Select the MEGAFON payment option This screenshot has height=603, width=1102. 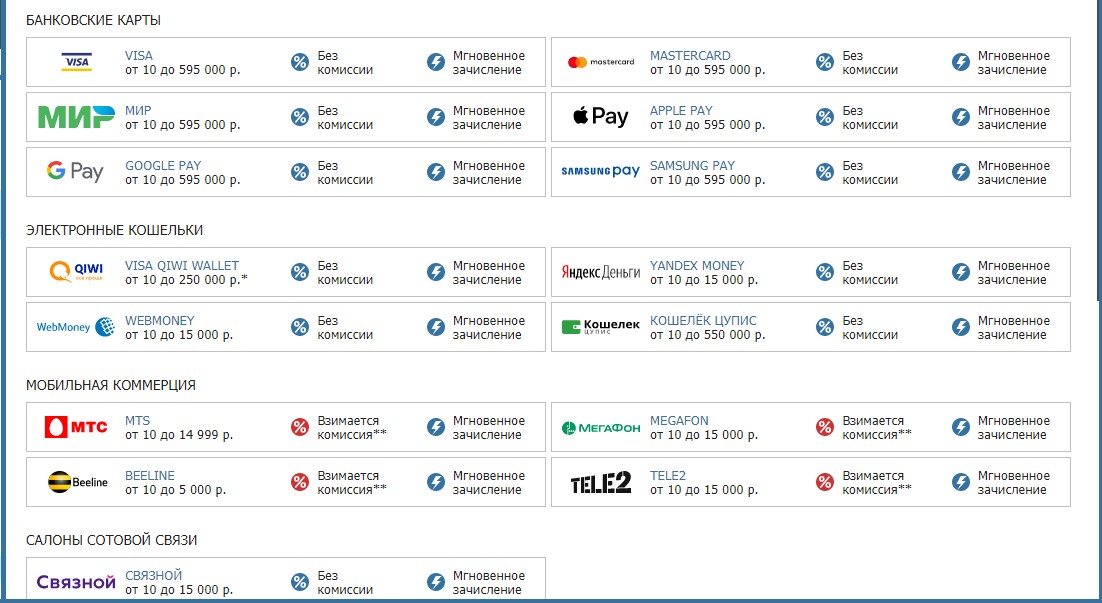678,421
